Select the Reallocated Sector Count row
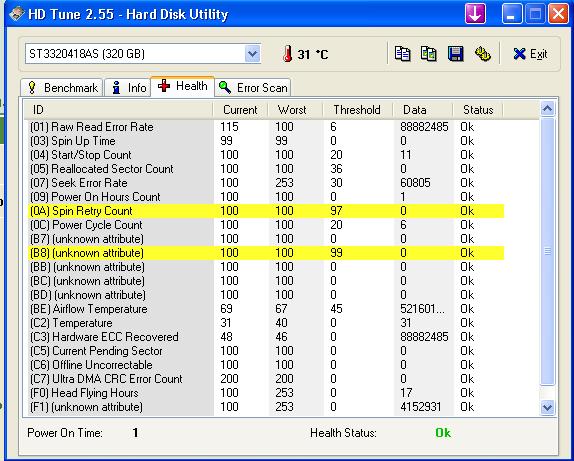This screenshot has width=574, height=461. pyautogui.click(x=266, y=169)
